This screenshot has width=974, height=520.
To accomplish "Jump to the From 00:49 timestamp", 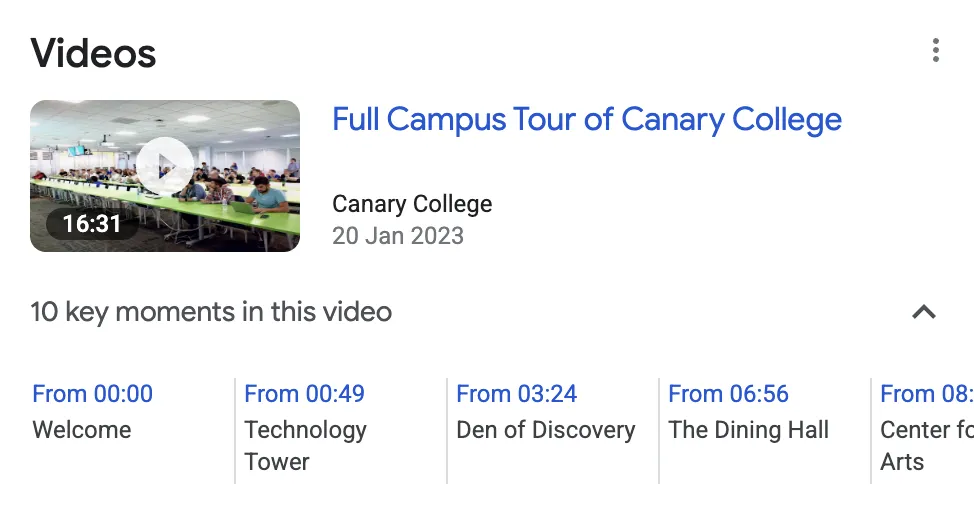I will (305, 394).
